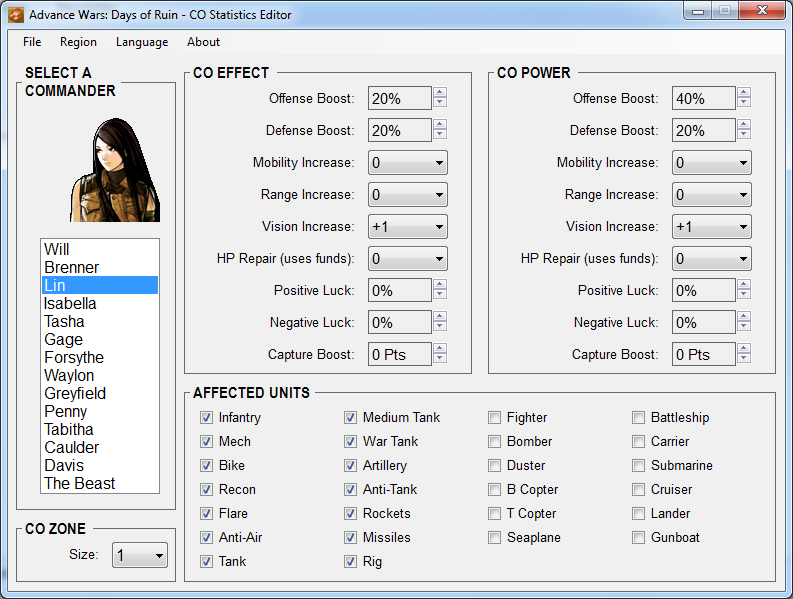
Task: Uncheck the Infantry checkbox
Action: (206, 417)
